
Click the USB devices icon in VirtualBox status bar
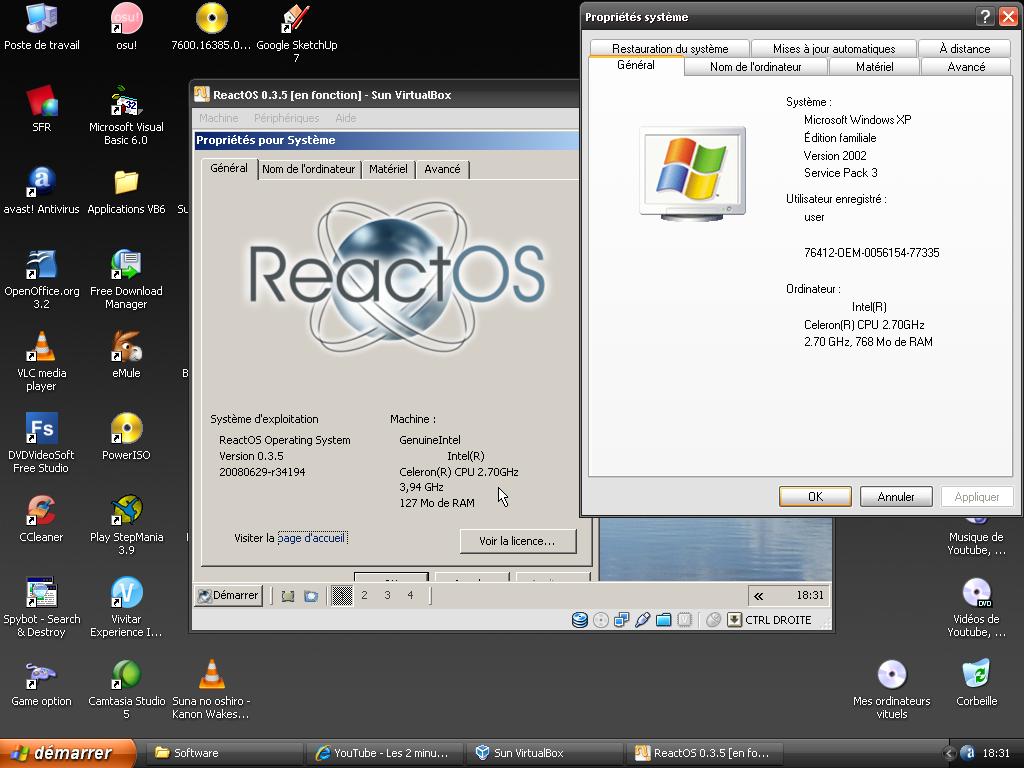click(642, 620)
